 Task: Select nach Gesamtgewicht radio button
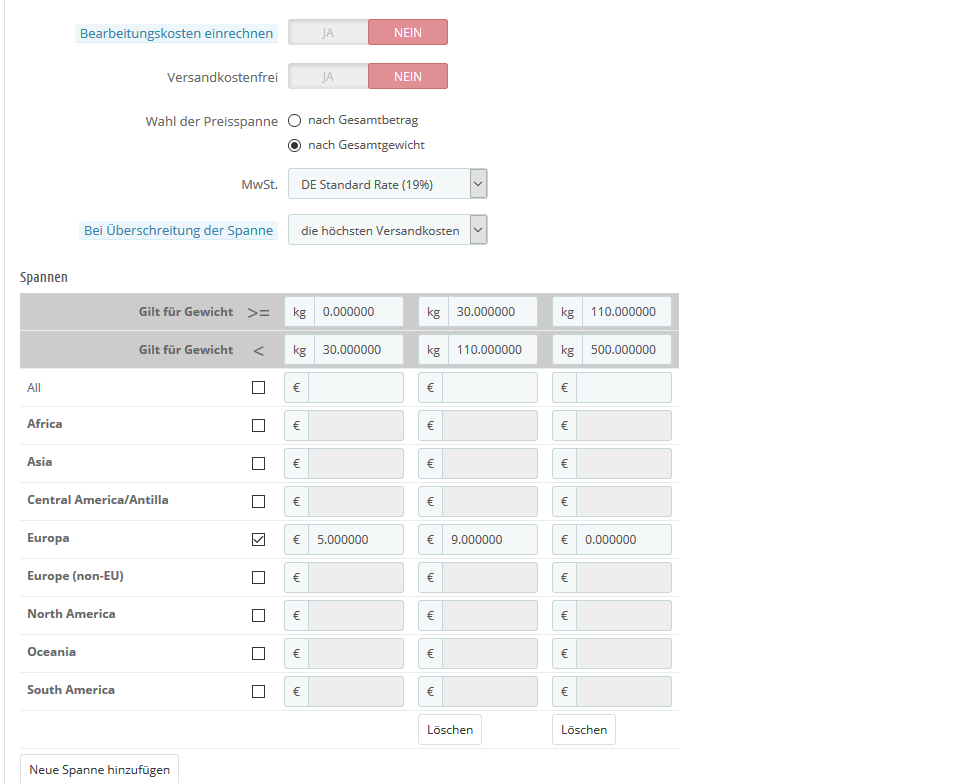294,146
